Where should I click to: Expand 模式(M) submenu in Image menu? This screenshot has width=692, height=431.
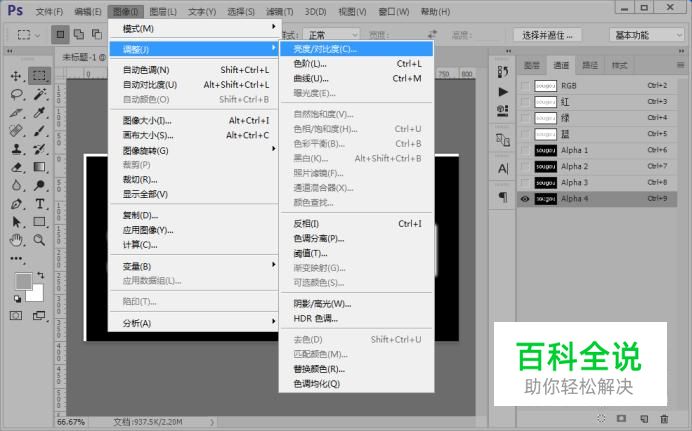pyautogui.click(x=193, y=29)
